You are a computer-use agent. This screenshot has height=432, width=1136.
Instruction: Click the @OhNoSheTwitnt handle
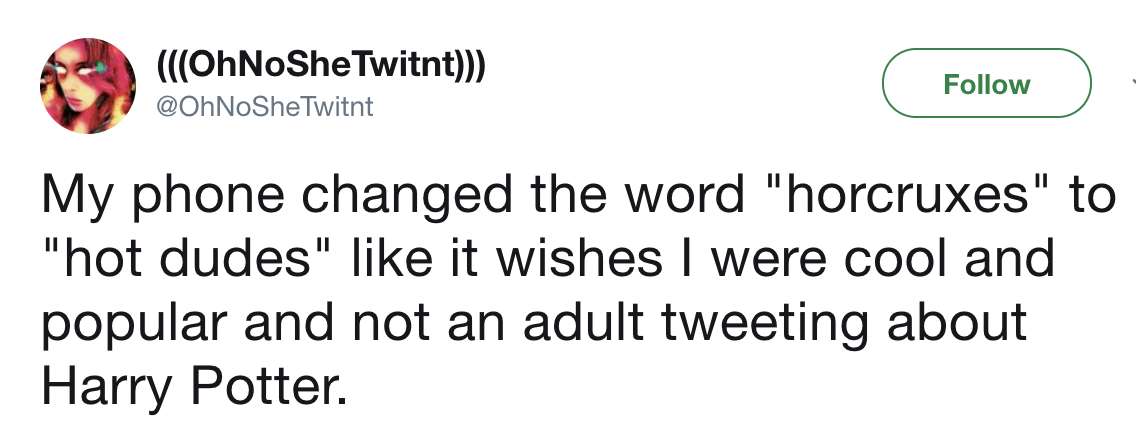point(263,106)
